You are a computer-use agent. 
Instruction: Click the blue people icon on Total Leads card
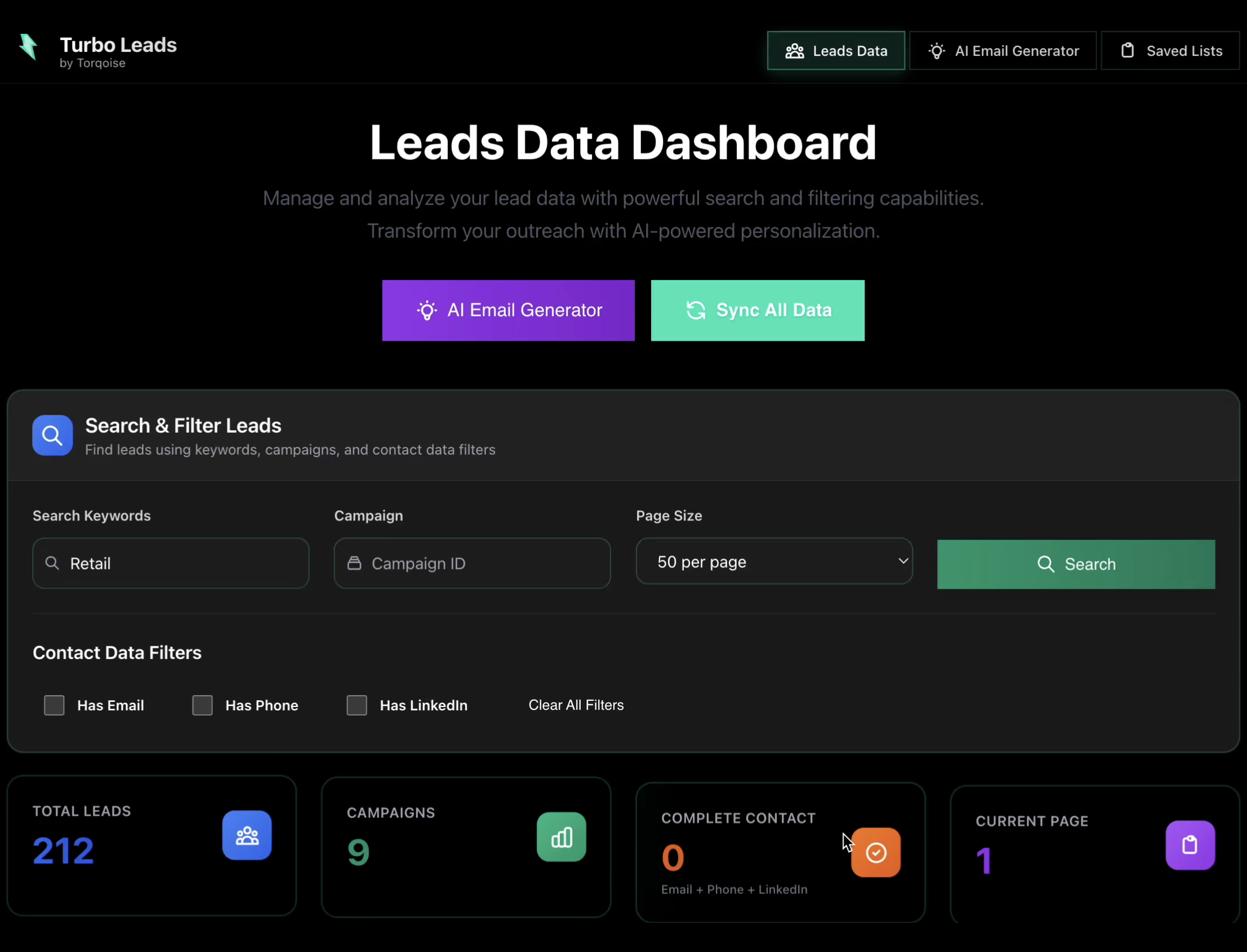point(247,835)
